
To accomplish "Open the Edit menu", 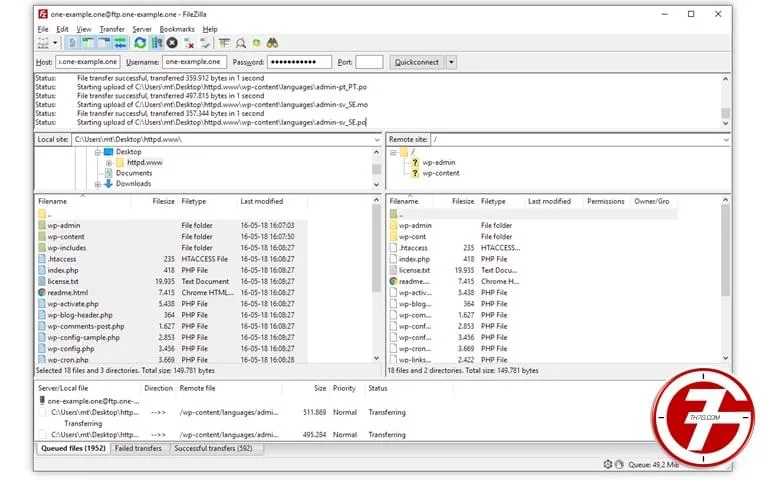I will point(62,29).
